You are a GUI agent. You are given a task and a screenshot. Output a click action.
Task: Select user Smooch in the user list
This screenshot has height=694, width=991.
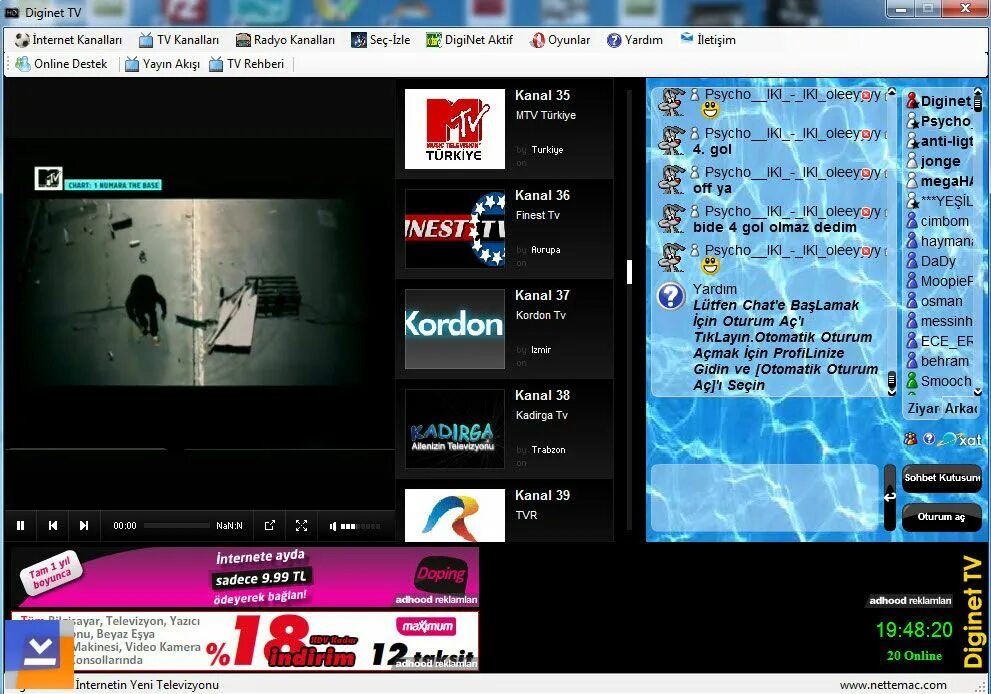(940, 381)
